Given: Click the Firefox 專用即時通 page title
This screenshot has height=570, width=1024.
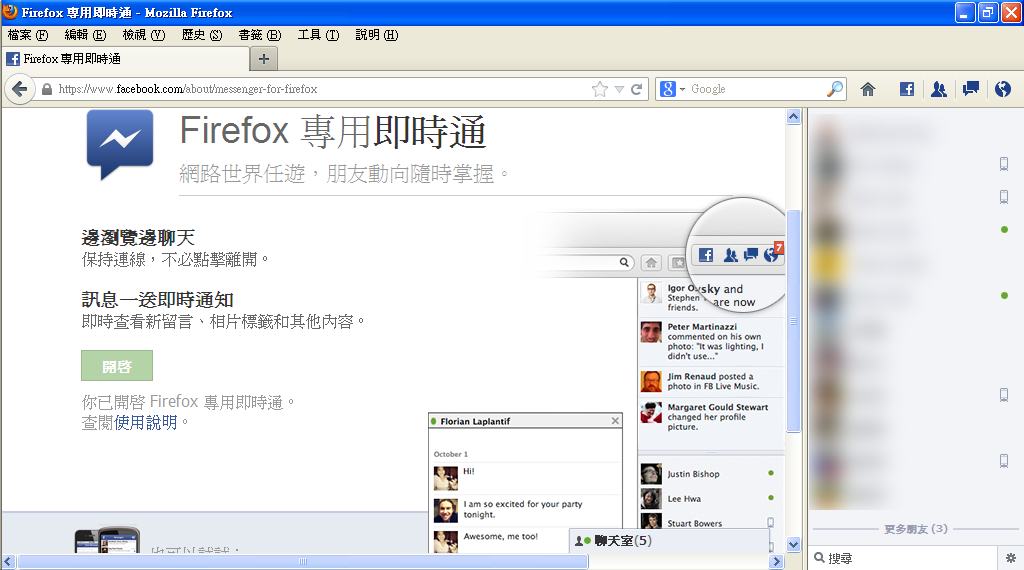Looking at the screenshot, I should tap(332, 131).
